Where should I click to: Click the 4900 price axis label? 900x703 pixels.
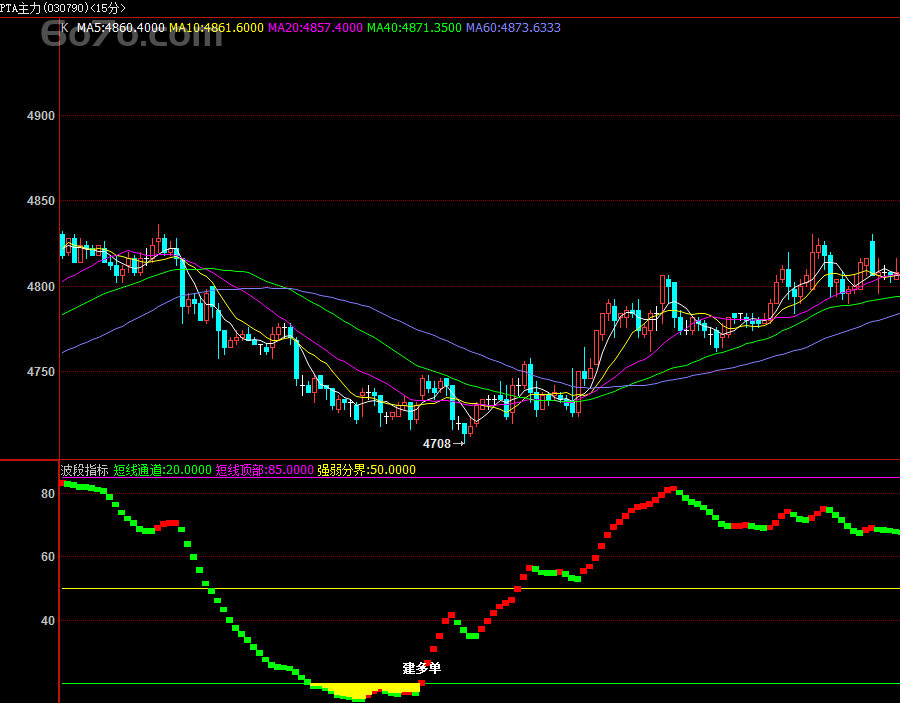[41, 116]
